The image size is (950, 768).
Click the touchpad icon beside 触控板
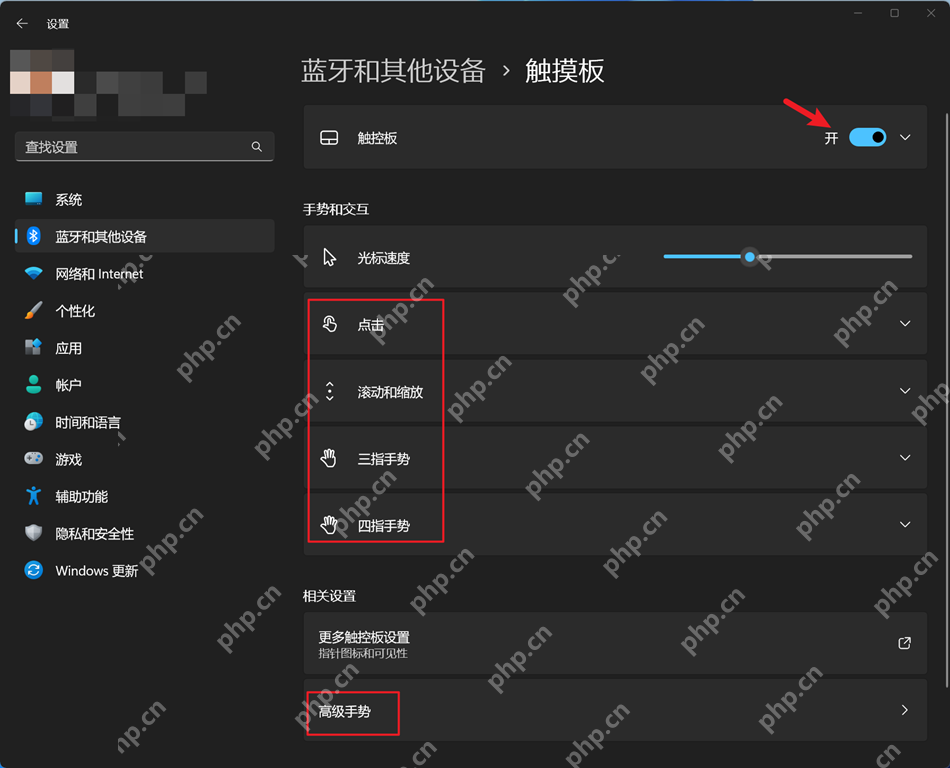pyautogui.click(x=329, y=137)
